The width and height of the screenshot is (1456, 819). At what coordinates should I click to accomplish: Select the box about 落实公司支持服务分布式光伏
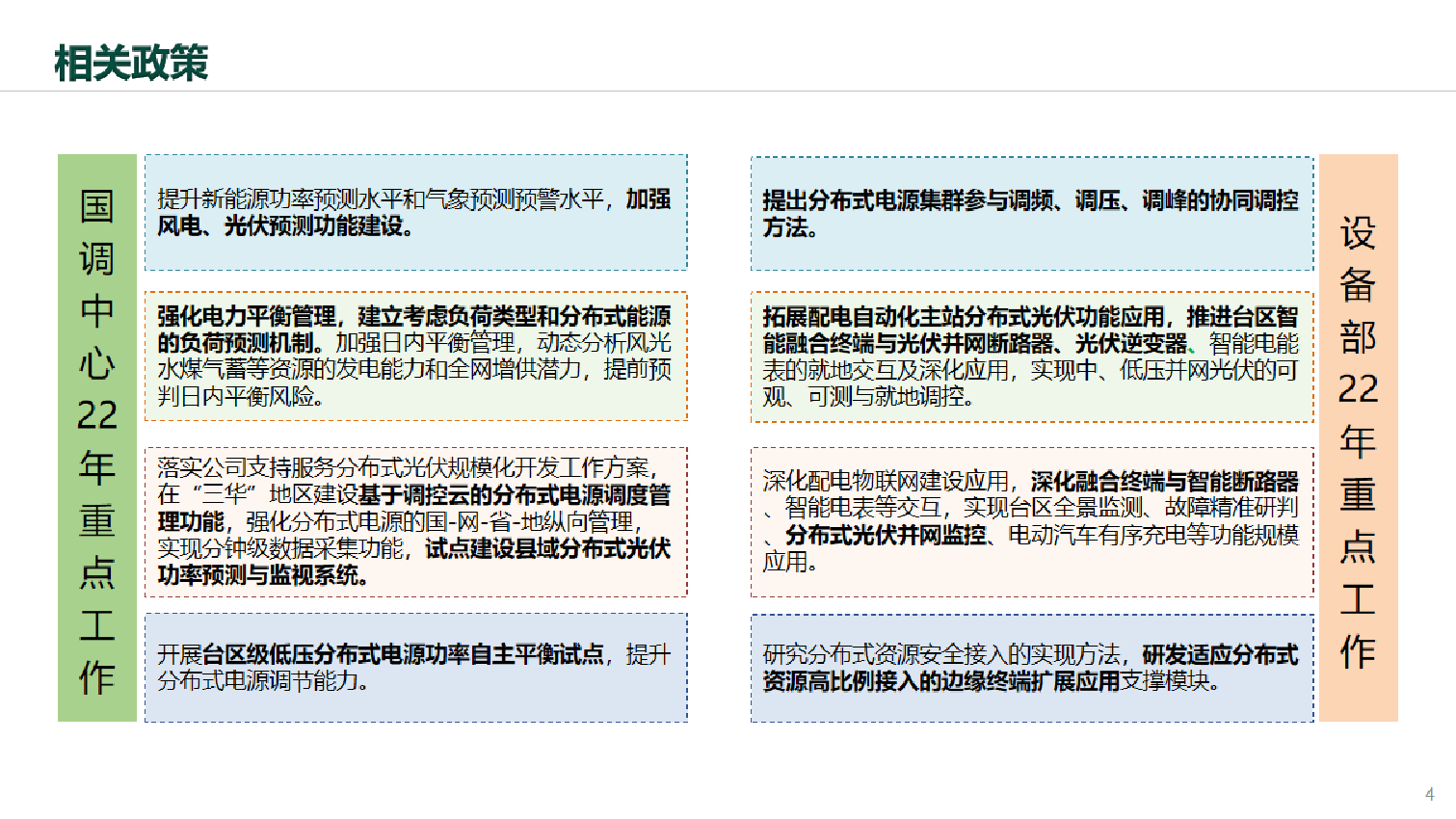416,521
